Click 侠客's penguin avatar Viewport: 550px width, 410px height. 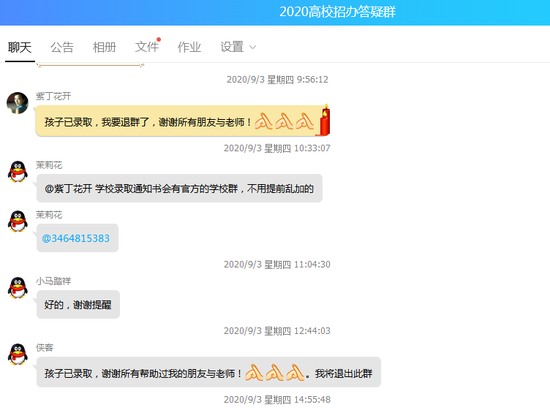18,354
